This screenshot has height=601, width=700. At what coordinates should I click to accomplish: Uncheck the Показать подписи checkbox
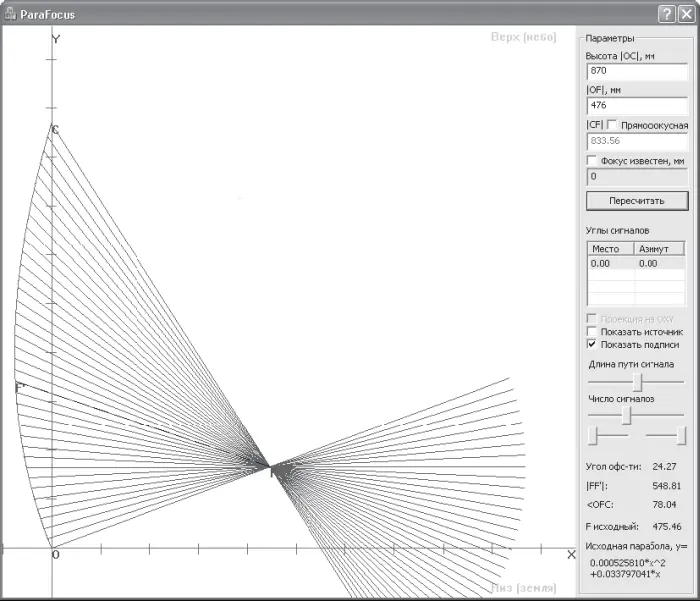[592, 344]
